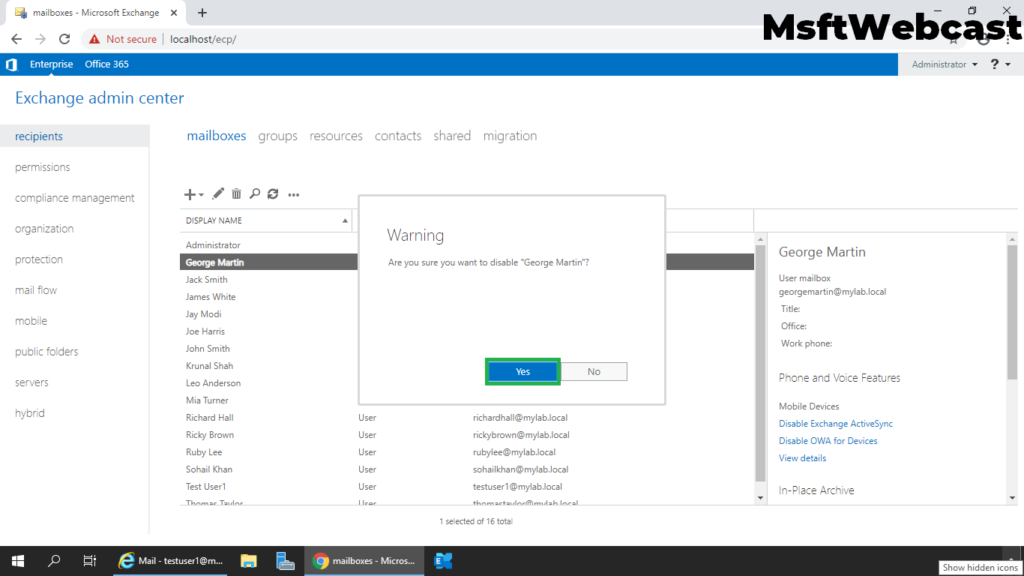Screen dimensions: 1024x576
Task: Expand the arrow beside the add icon
Action: (201, 195)
